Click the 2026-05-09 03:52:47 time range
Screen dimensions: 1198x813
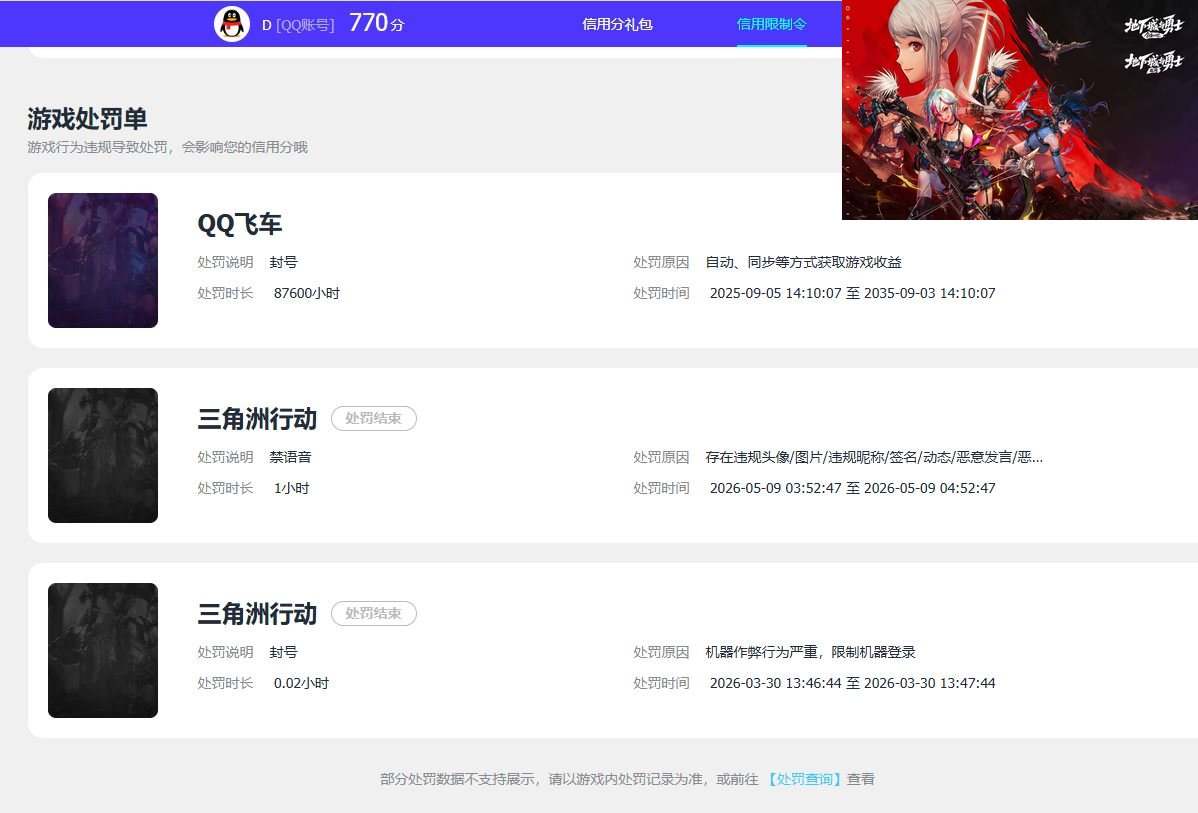pyautogui.click(x=853, y=488)
